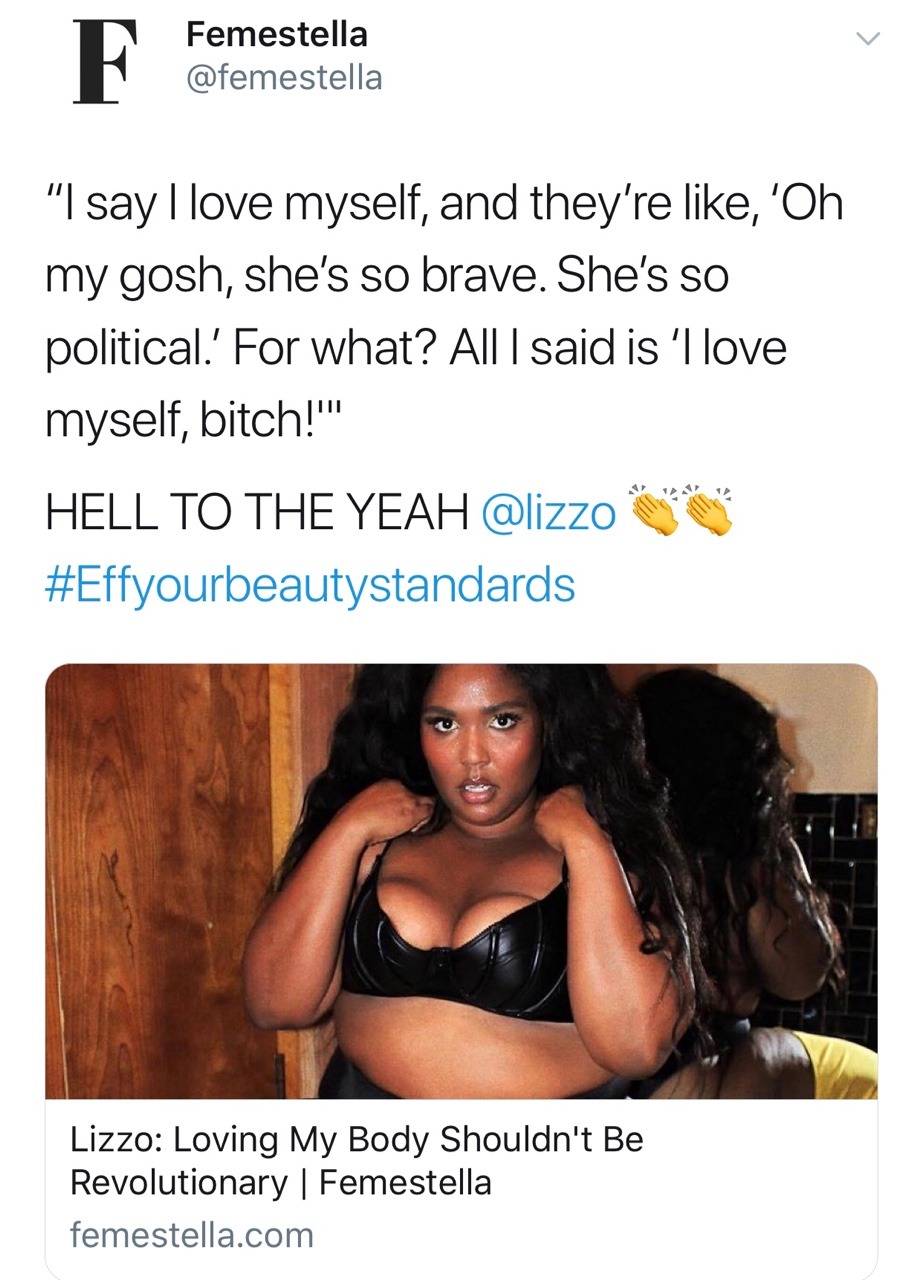923x1280 pixels.
Task: Tap the 'Revolutionary | Femestella' title line
Action: coord(281,1183)
